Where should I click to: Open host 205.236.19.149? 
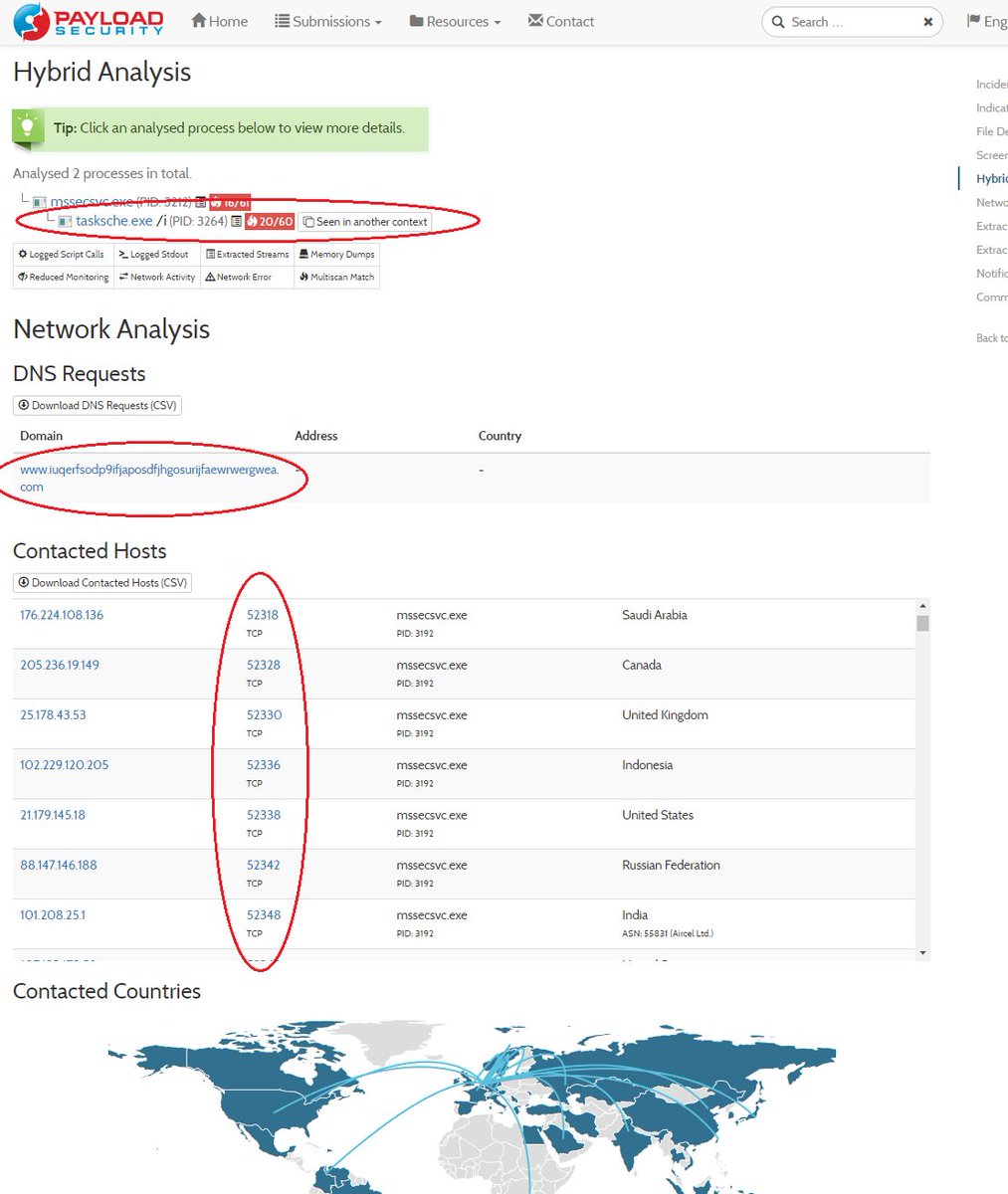(60, 665)
